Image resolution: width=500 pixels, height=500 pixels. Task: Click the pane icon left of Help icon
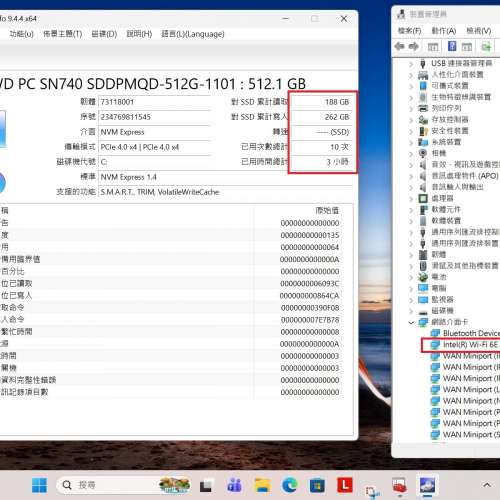click(433, 47)
